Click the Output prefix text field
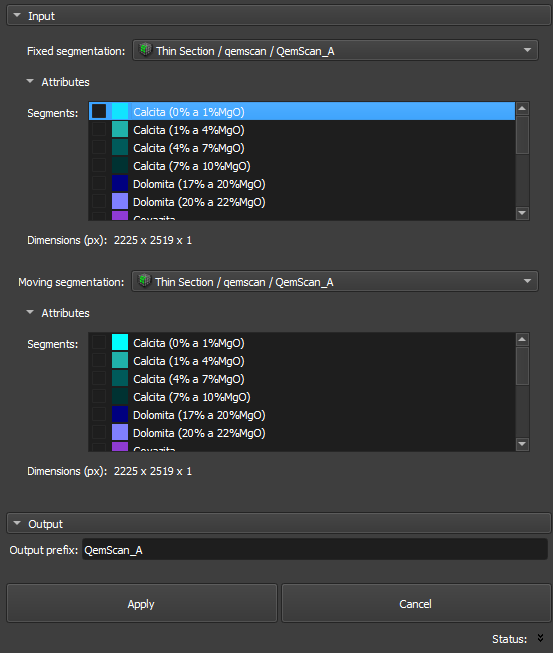 click(x=315, y=550)
